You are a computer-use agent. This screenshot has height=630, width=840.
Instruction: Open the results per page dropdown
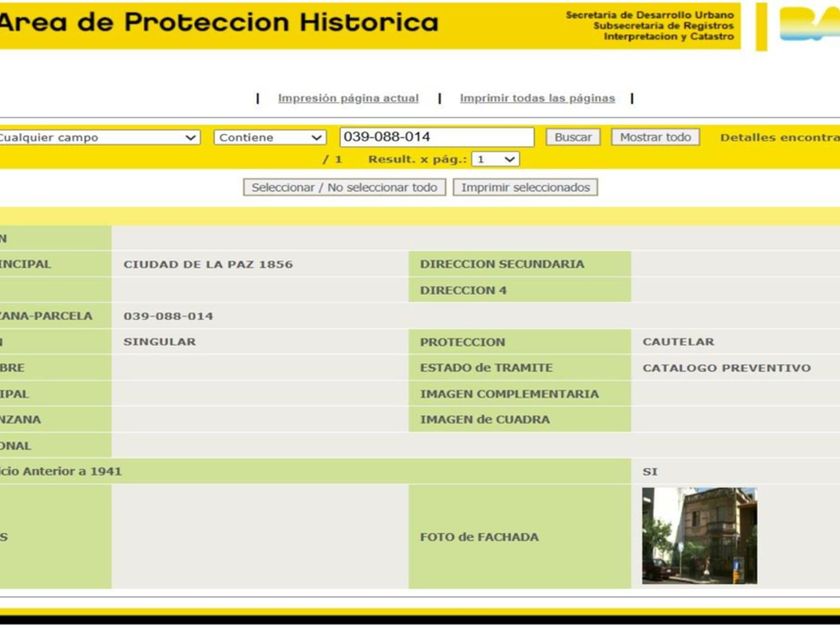click(496, 159)
